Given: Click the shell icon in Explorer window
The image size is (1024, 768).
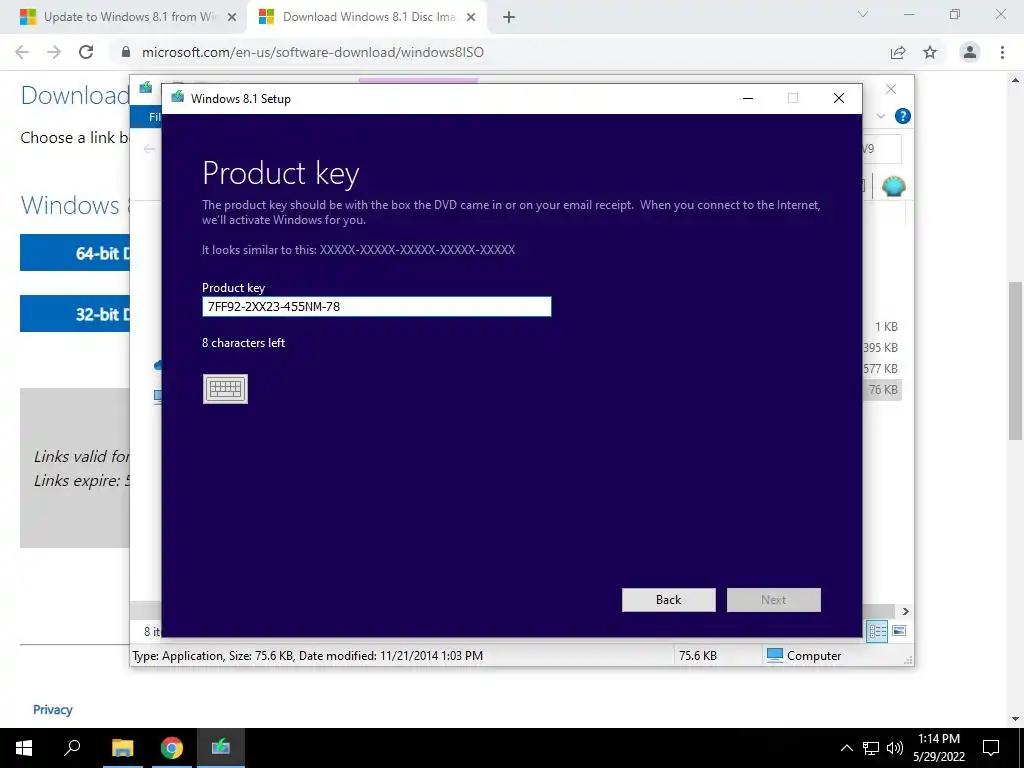Looking at the screenshot, I should [893, 187].
